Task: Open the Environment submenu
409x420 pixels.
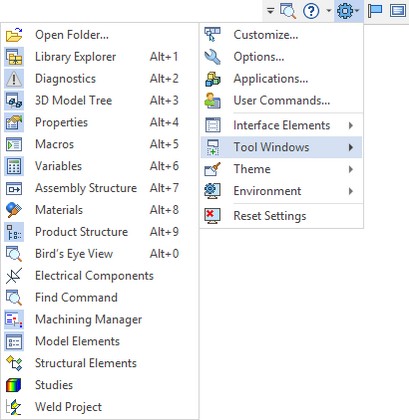Action: coord(282,191)
